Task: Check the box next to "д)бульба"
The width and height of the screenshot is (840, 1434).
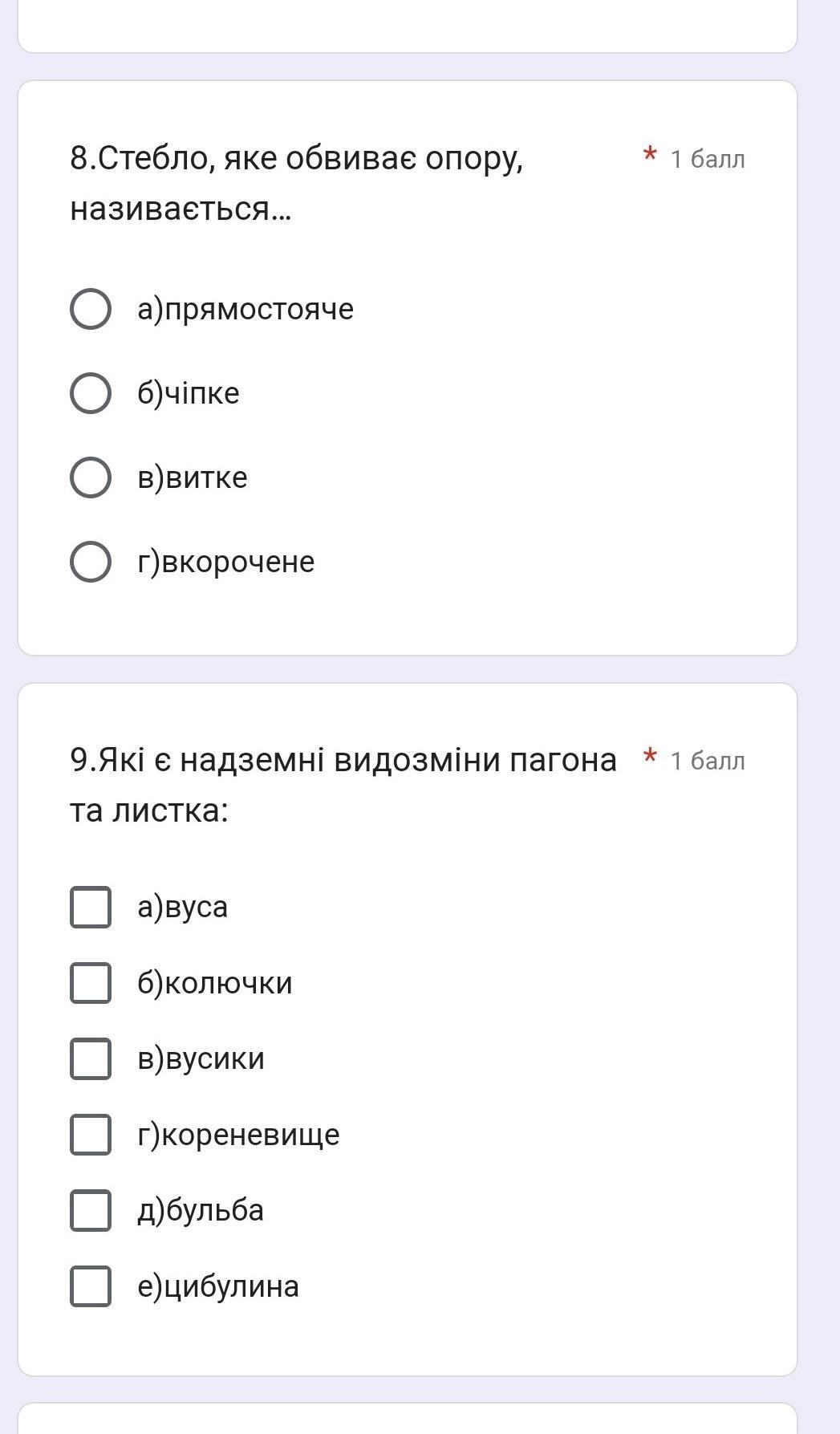Action: (x=91, y=1210)
